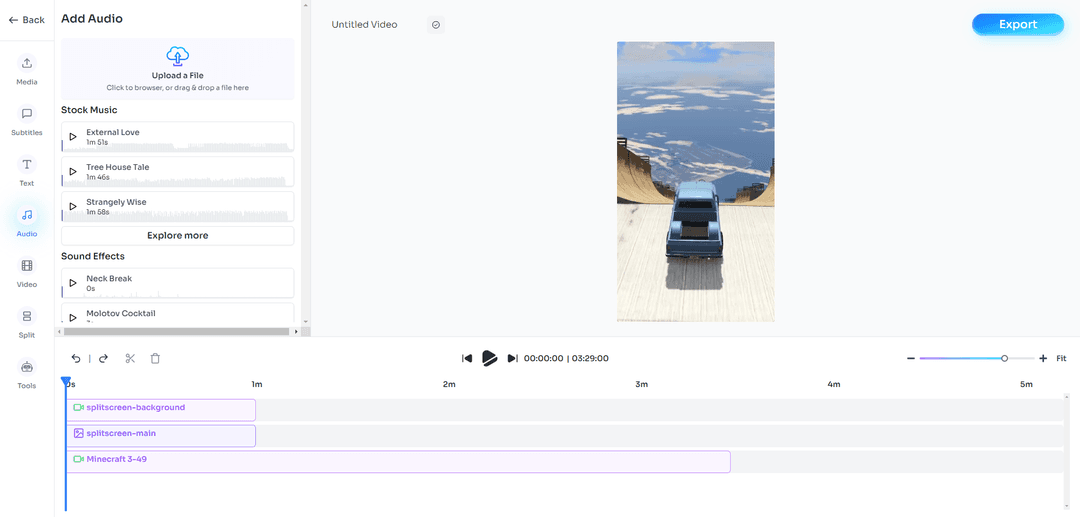Viewport: 1080px width, 517px height.
Task: Preview the Tree House Tale track
Action: (x=73, y=171)
